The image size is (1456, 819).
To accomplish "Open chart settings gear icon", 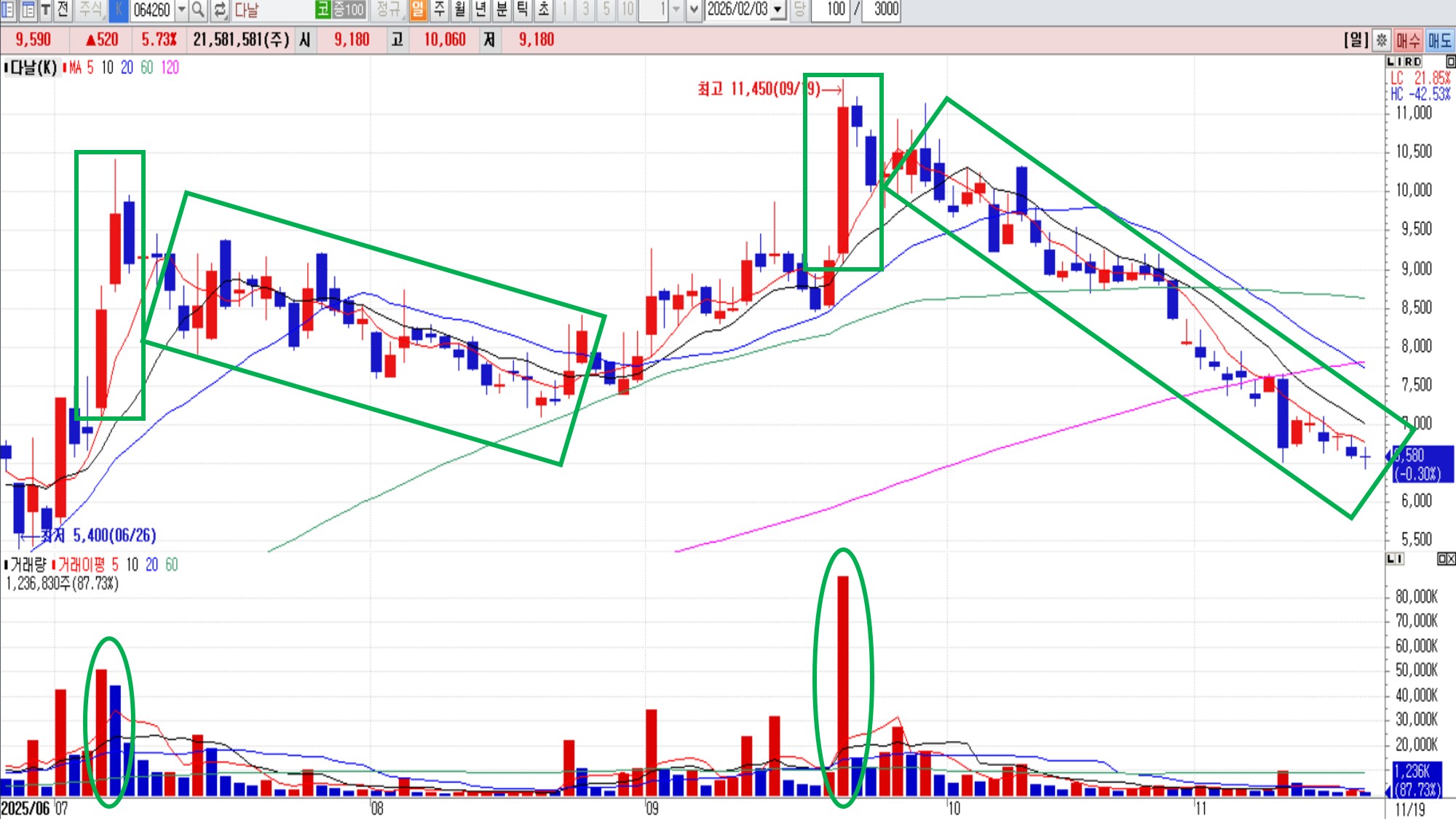I will pos(1381,40).
